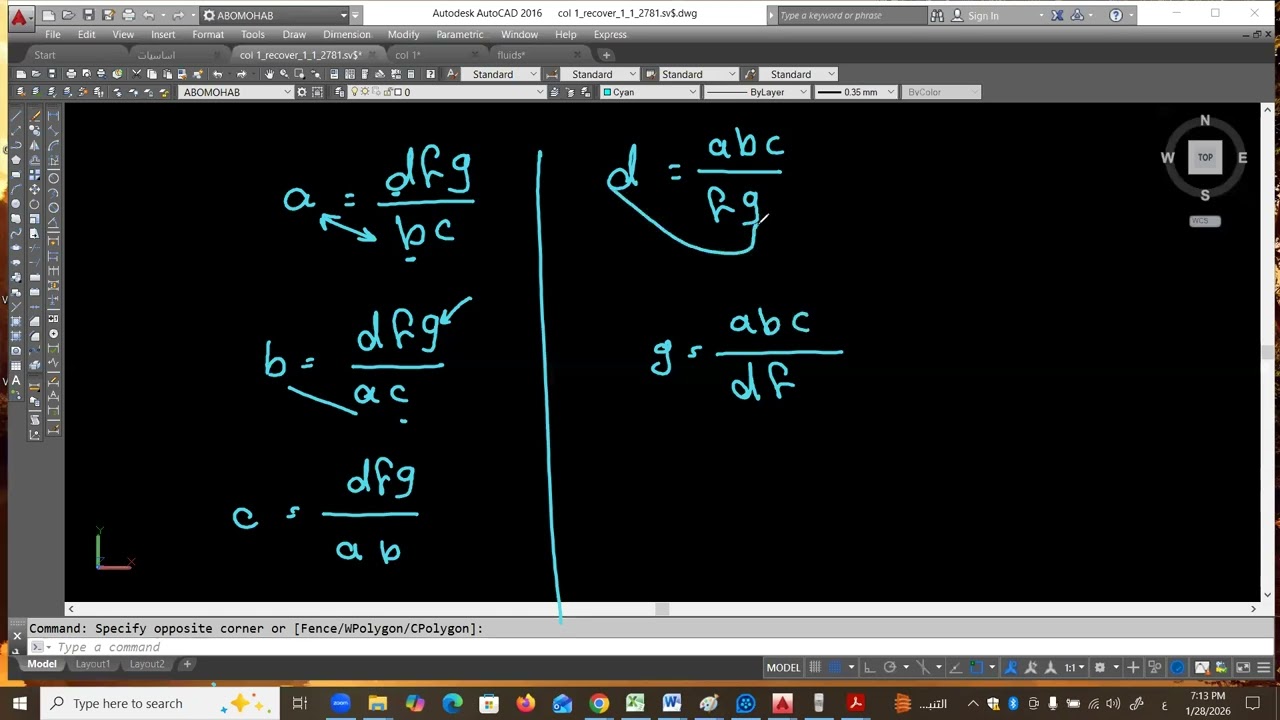Open the Draw menu
Image resolution: width=1280 pixels, height=720 pixels.
coord(294,34)
